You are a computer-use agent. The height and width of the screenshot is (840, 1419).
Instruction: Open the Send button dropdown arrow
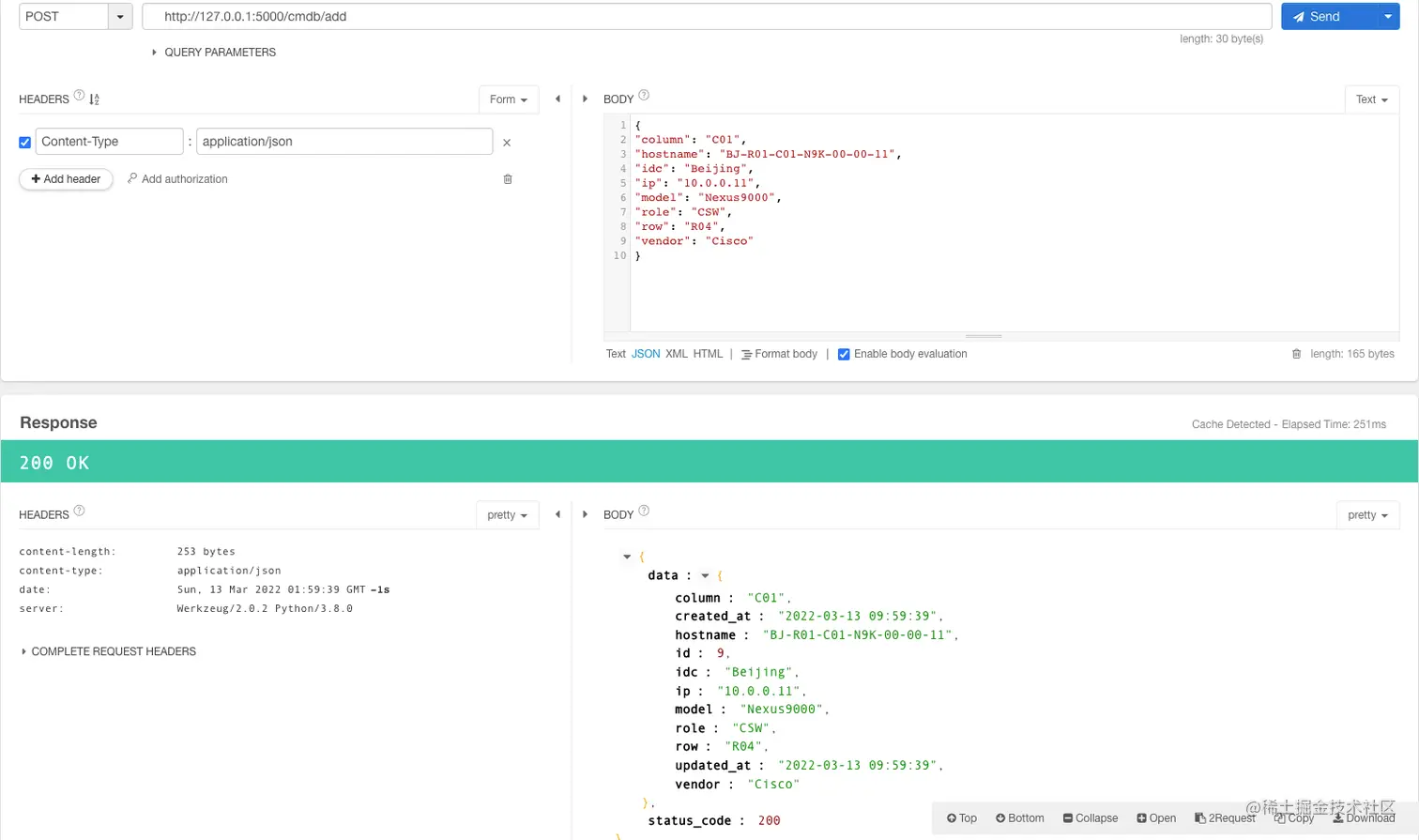tap(1388, 17)
